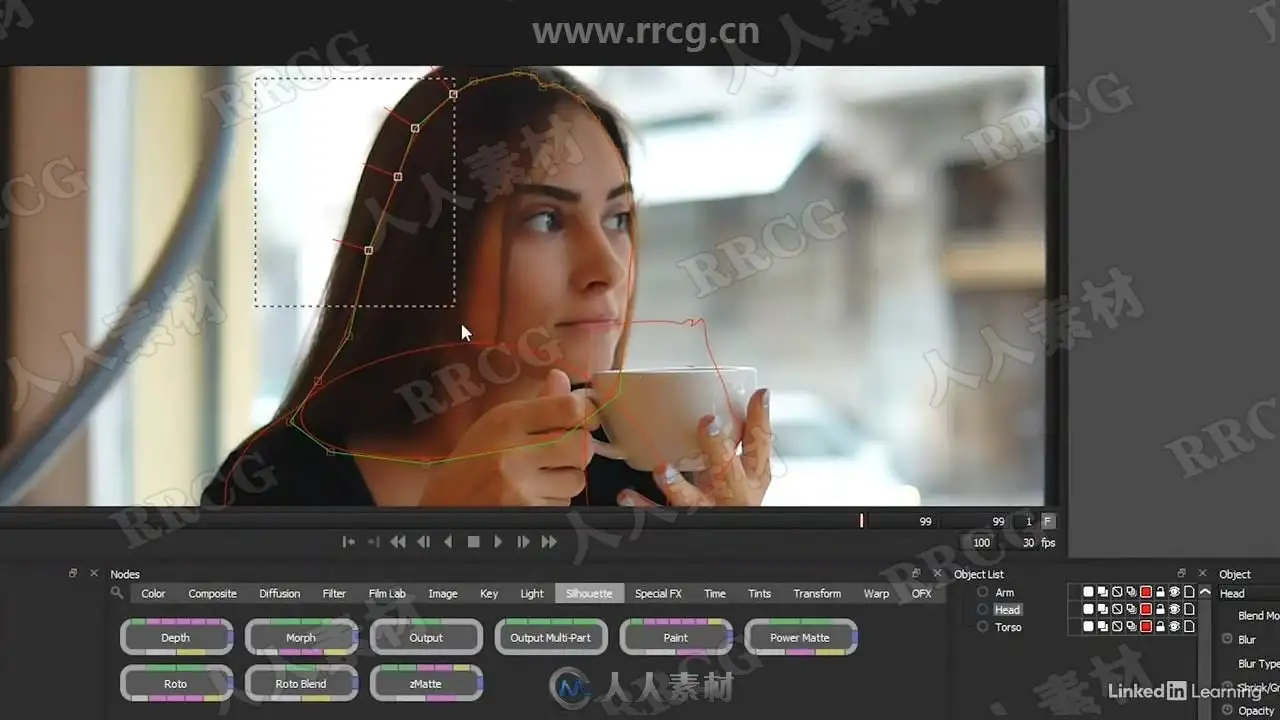Click the Power Matte node button
The width and height of the screenshot is (1280, 720).
click(x=801, y=638)
